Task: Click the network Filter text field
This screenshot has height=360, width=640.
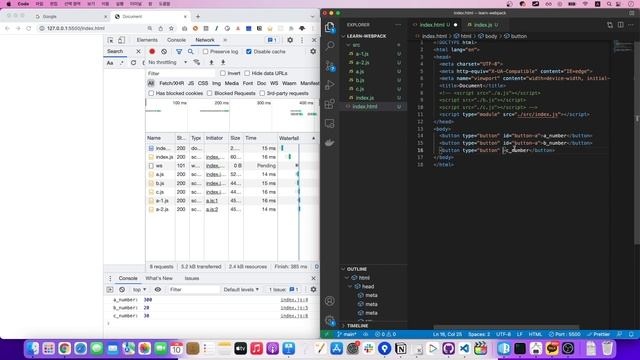Action: pos(181,73)
